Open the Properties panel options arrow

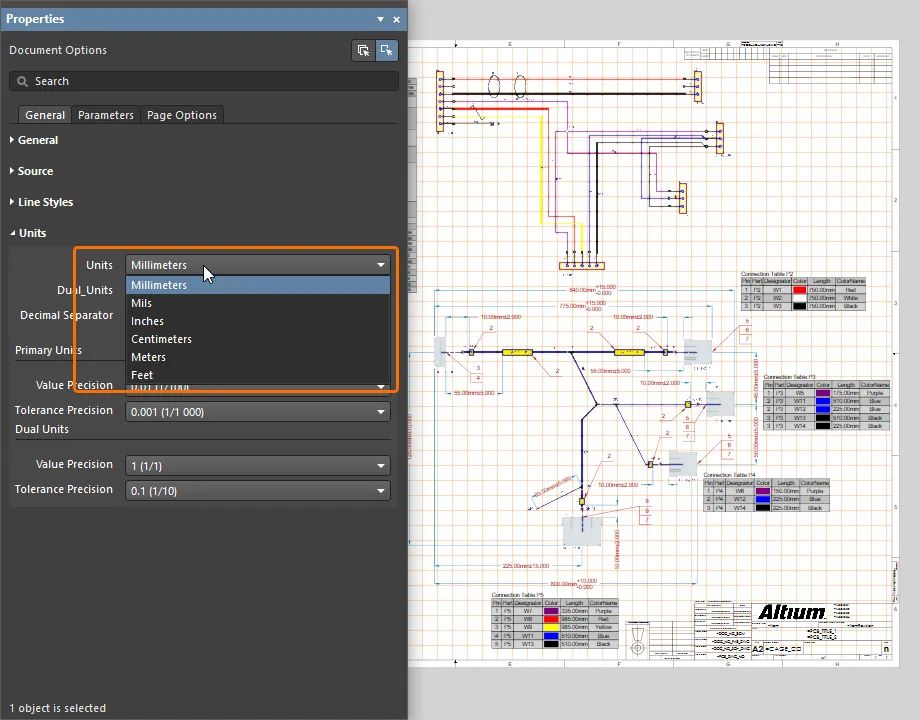[x=380, y=19]
